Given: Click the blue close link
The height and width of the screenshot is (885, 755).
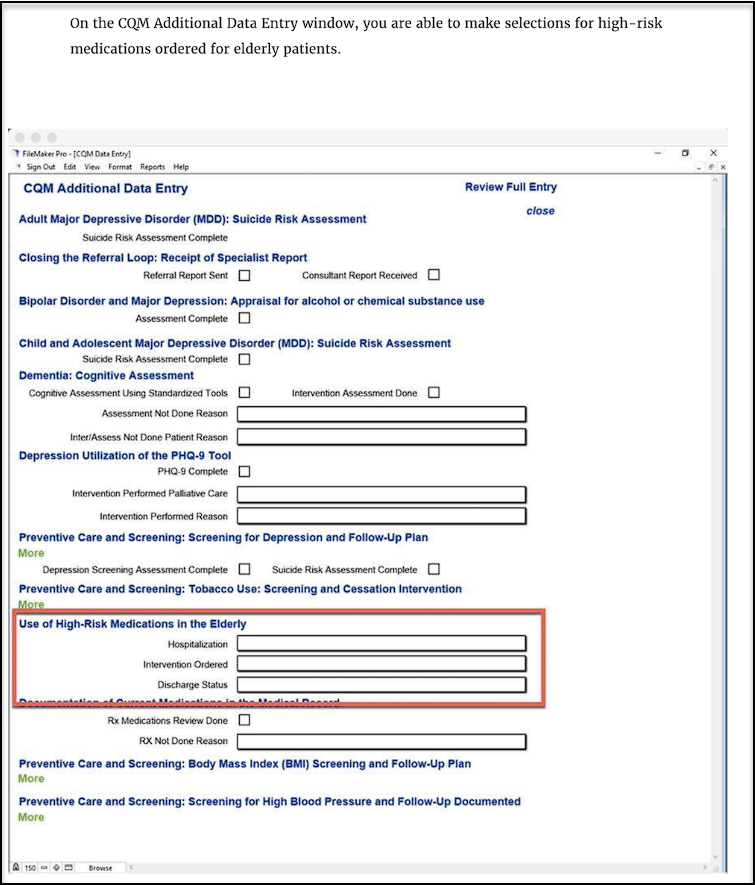Looking at the screenshot, I should (540, 211).
